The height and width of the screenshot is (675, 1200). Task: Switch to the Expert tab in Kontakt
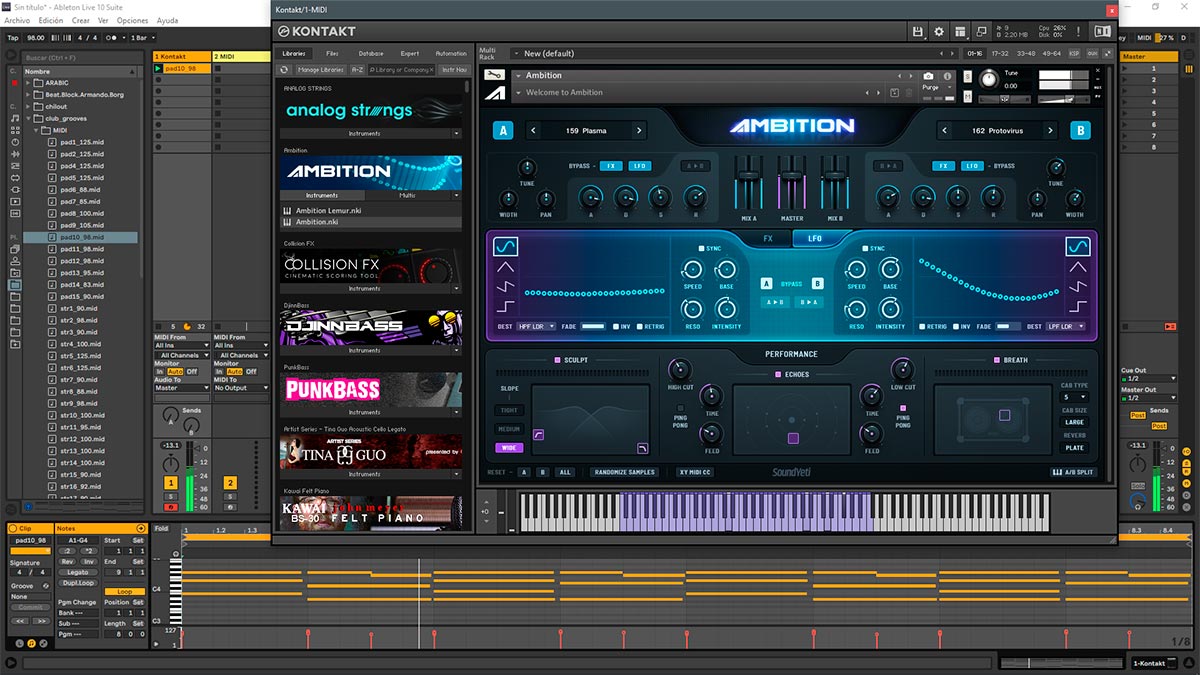(x=410, y=53)
